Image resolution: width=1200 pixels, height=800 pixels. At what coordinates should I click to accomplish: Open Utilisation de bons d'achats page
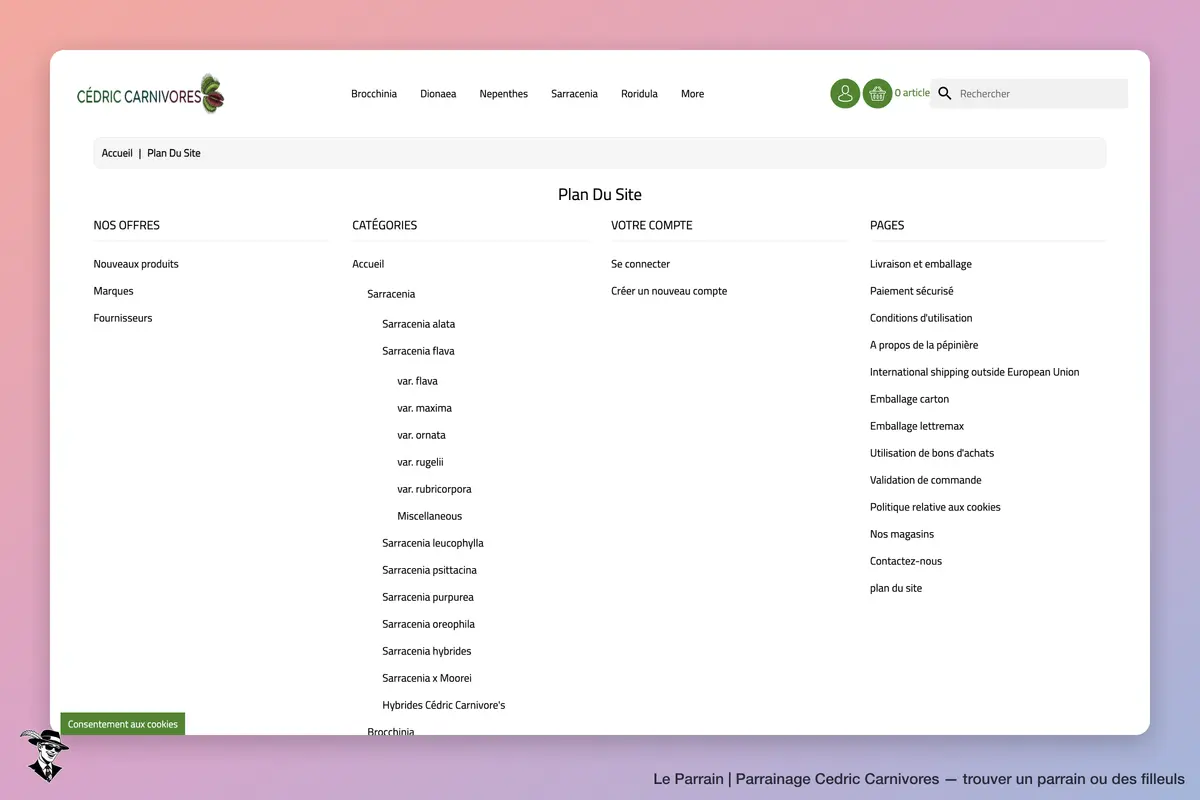point(932,453)
